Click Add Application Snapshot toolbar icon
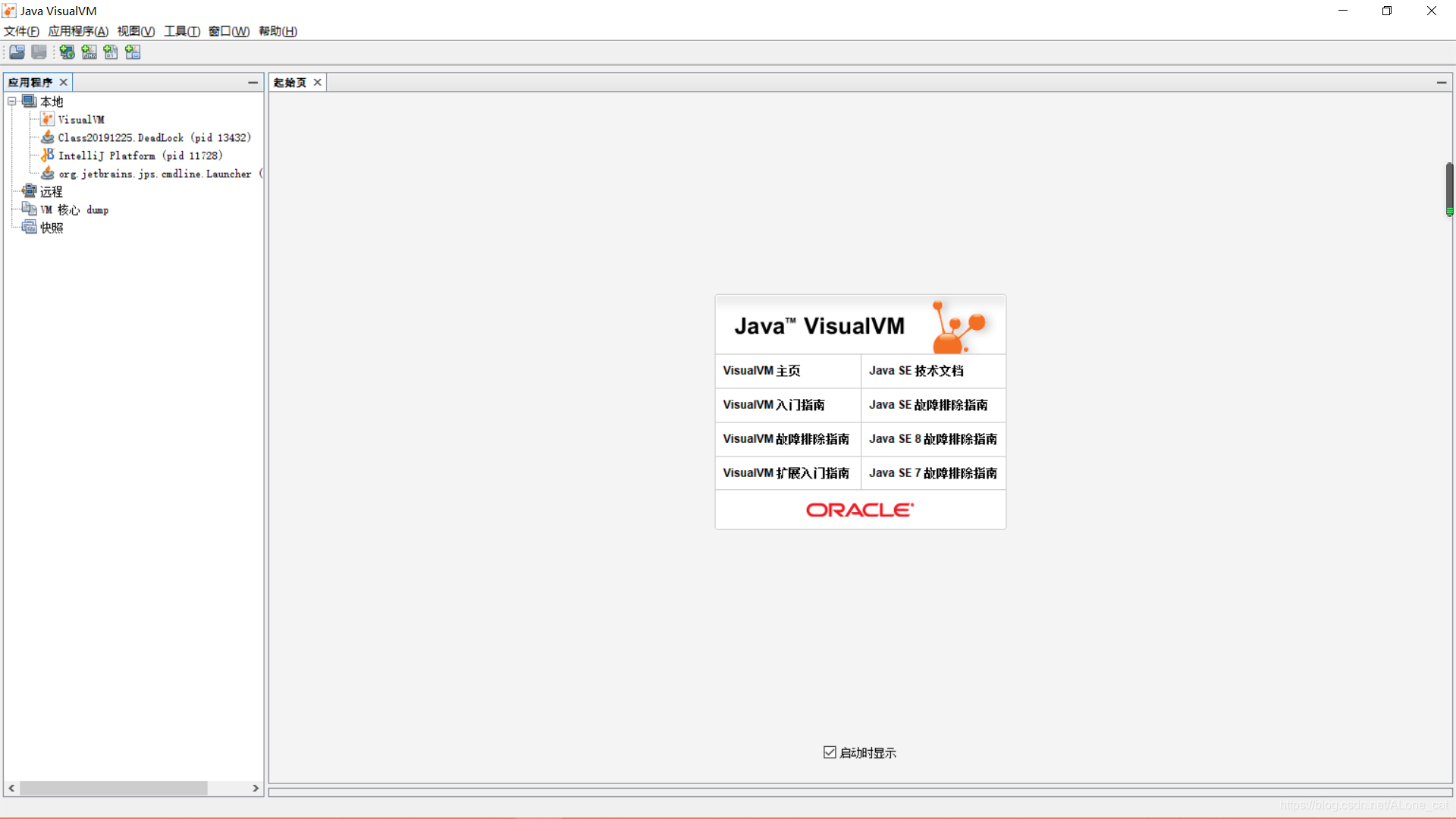 [x=133, y=52]
